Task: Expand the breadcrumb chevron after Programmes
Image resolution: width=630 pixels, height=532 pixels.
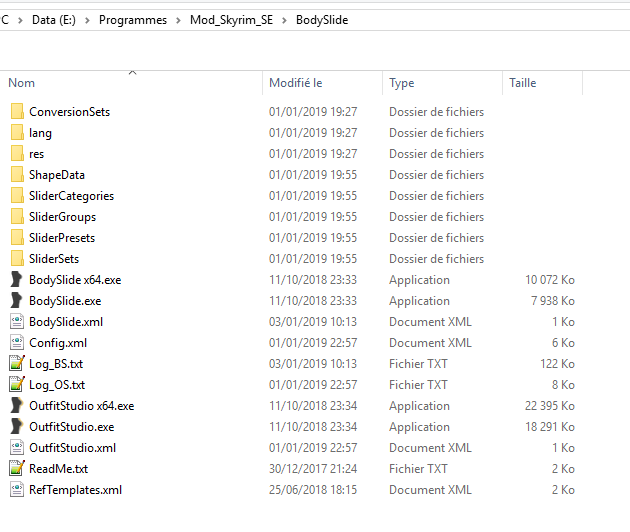Action: click(179, 20)
